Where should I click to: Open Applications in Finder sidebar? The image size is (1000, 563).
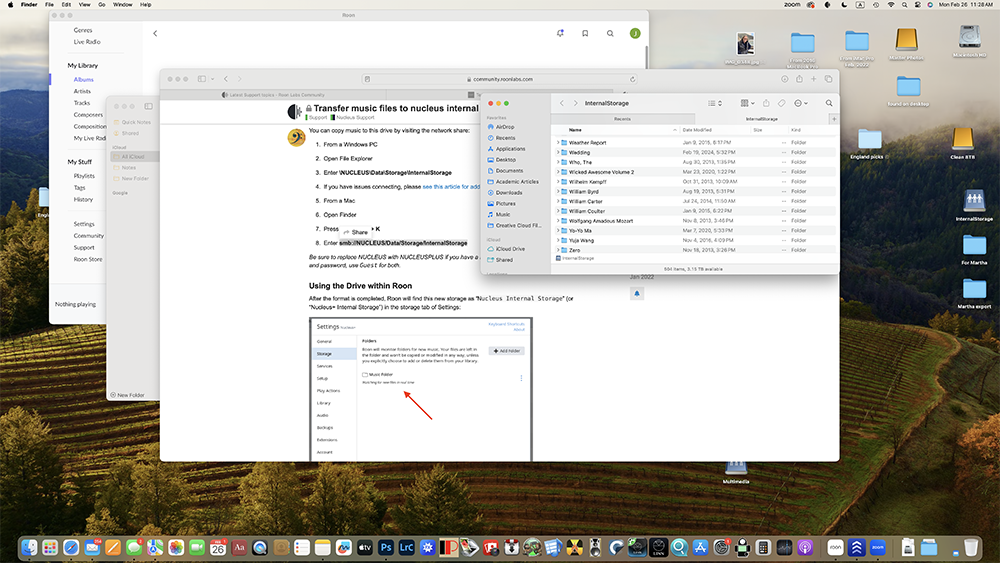pyautogui.click(x=510, y=149)
